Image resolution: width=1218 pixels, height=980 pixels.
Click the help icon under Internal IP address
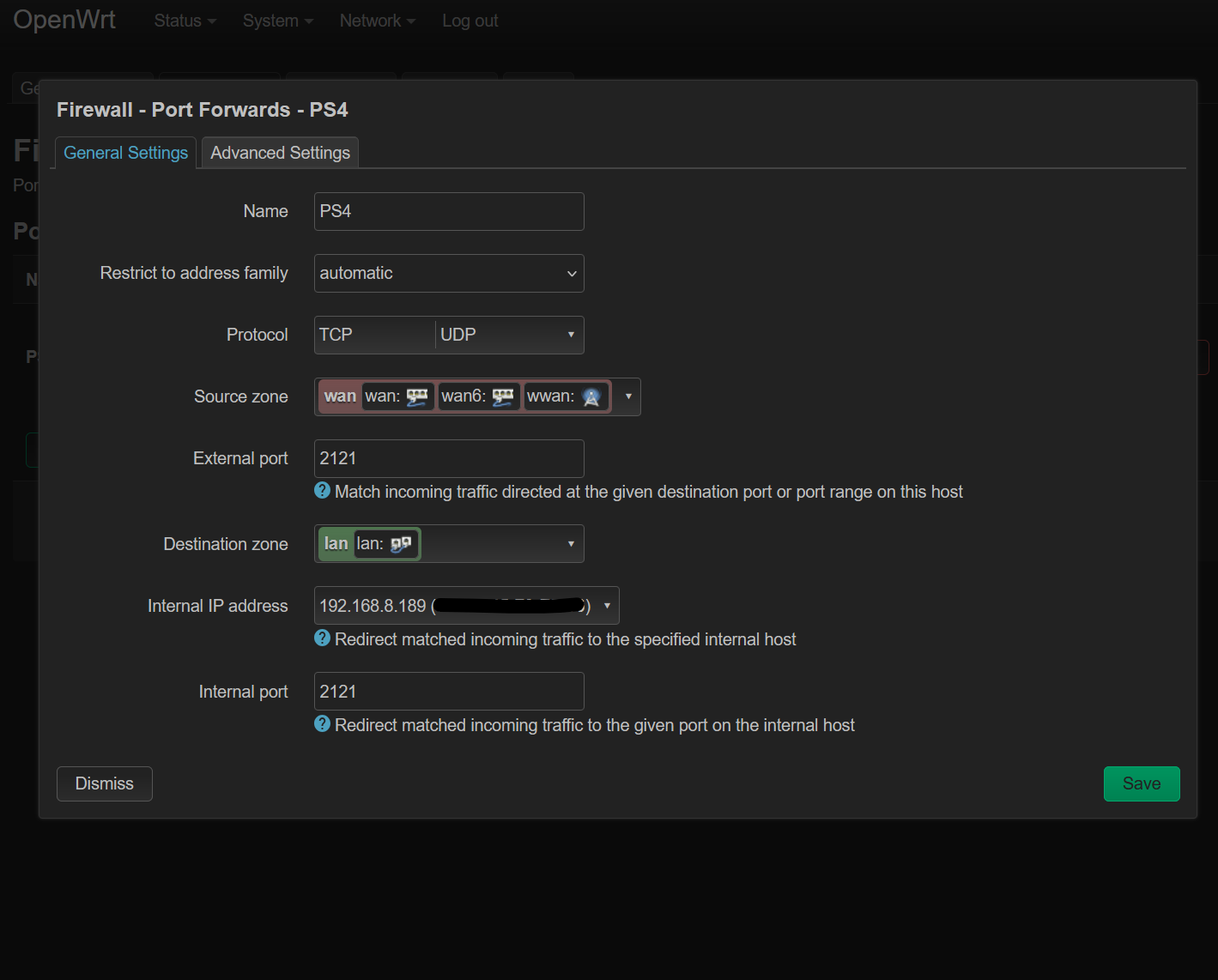(x=323, y=638)
